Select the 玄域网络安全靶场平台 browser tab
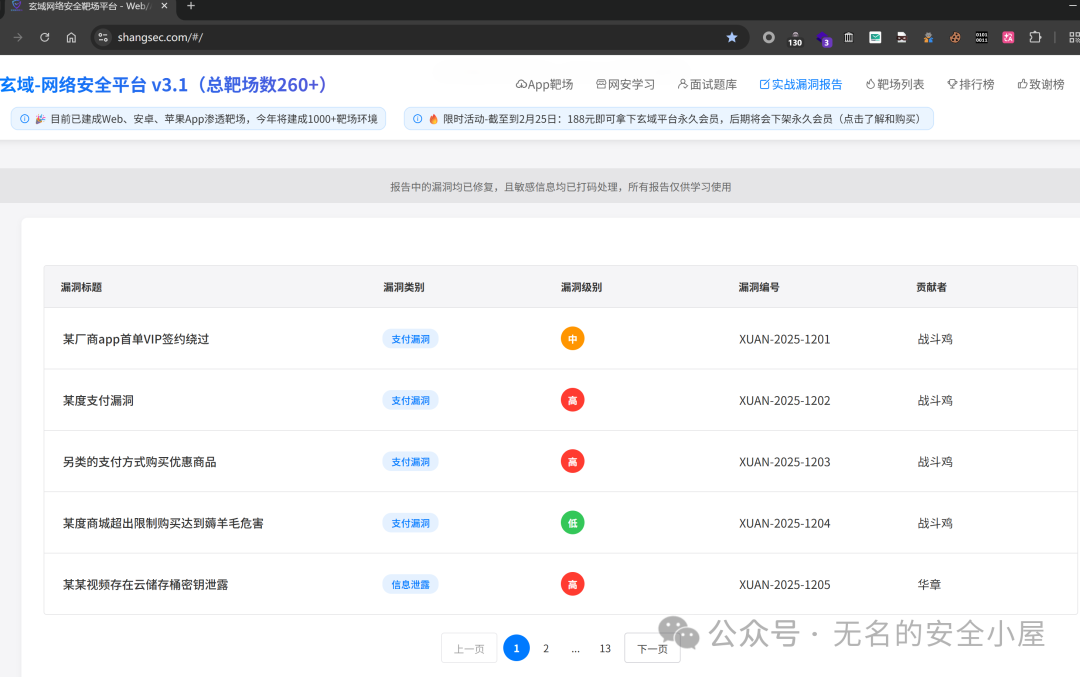This screenshot has height=677, width=1080. click(90, 7)
